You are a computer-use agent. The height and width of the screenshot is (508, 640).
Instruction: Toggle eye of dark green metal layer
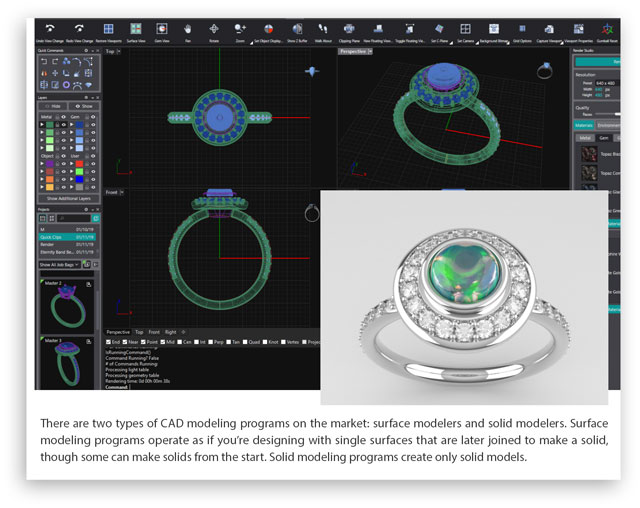click(x=64, y=124)
